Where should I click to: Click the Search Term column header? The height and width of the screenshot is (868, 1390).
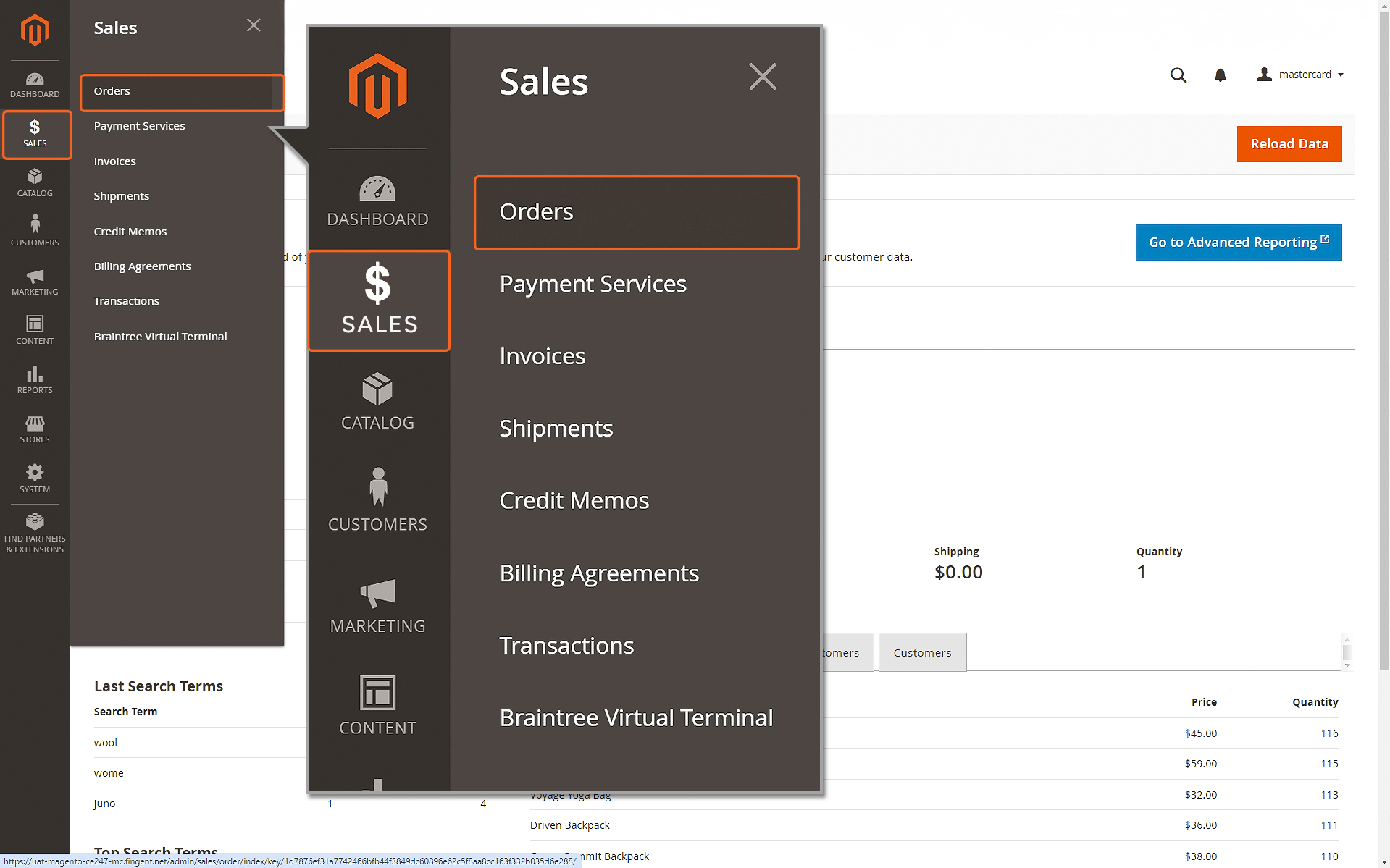(x=125, y=712)
